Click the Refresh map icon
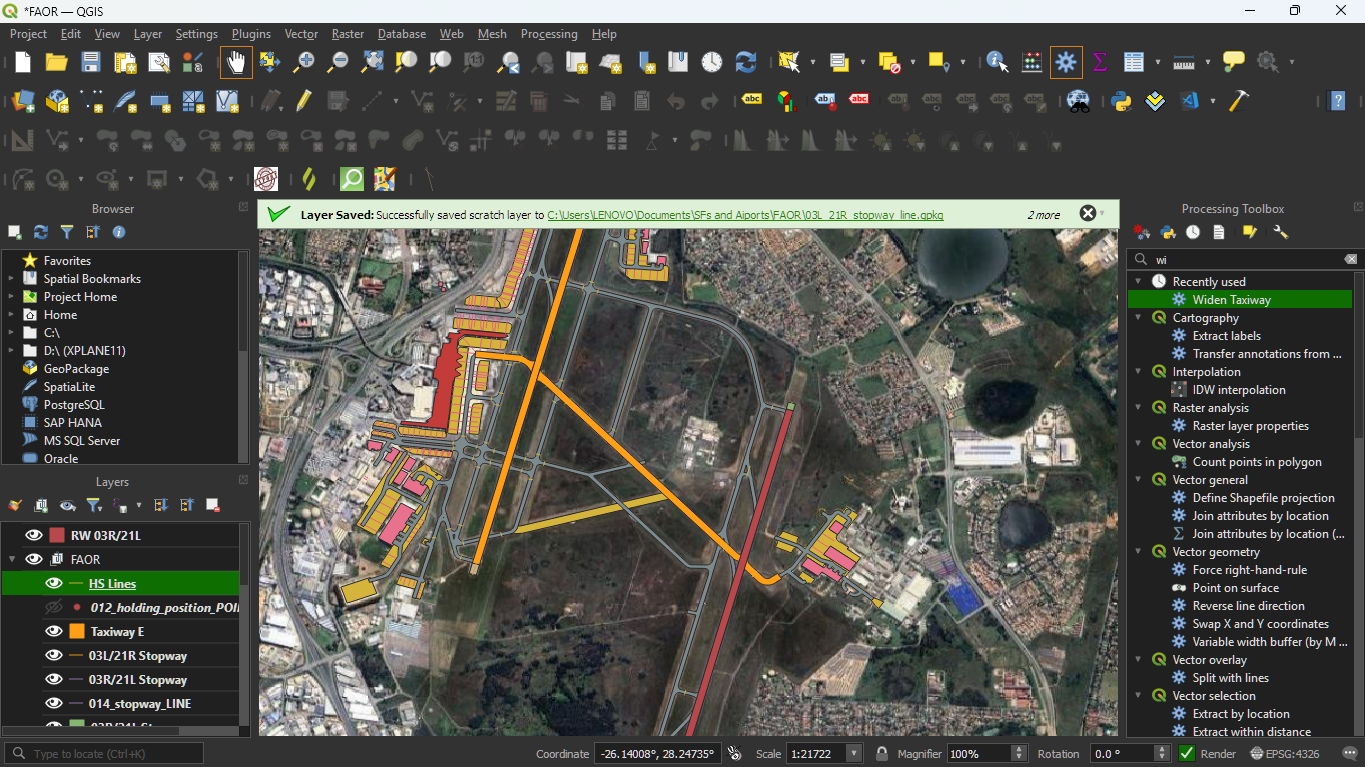This screenshot has width=1365, height=767. [745, 62]
